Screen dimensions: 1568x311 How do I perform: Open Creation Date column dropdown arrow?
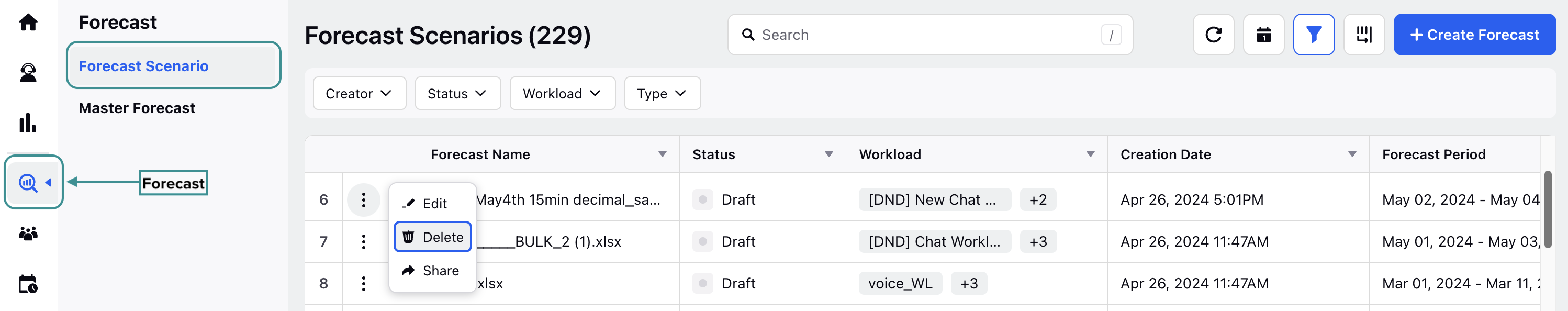(x=1352, y=154)
